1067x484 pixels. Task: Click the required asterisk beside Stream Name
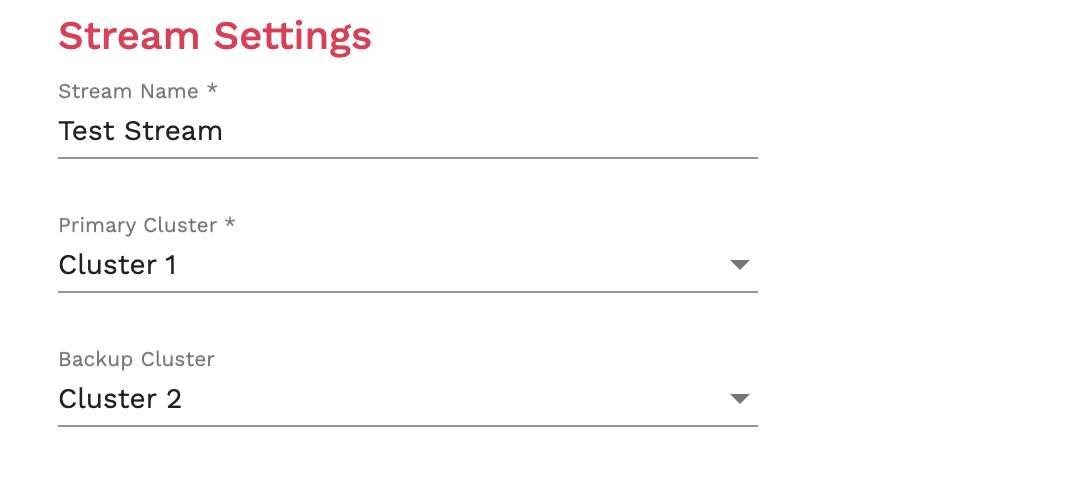tap(212, 90)
